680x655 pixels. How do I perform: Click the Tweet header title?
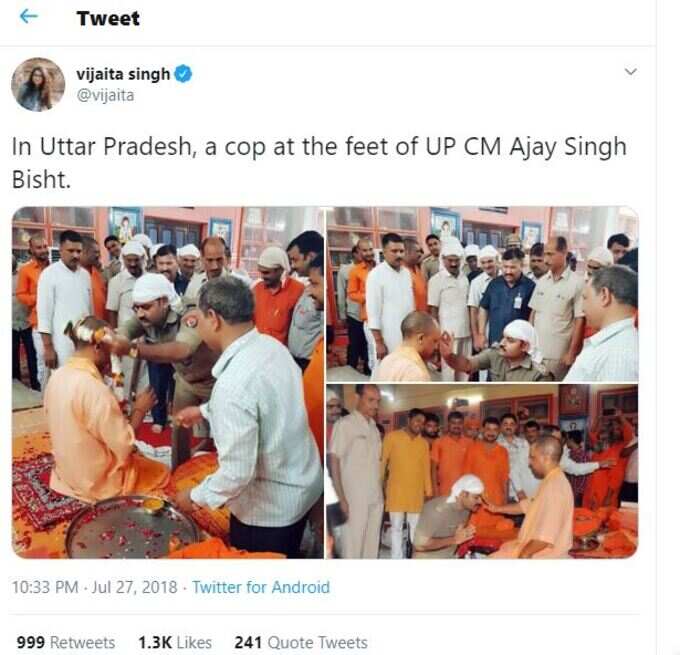click(x=108, y=18)
